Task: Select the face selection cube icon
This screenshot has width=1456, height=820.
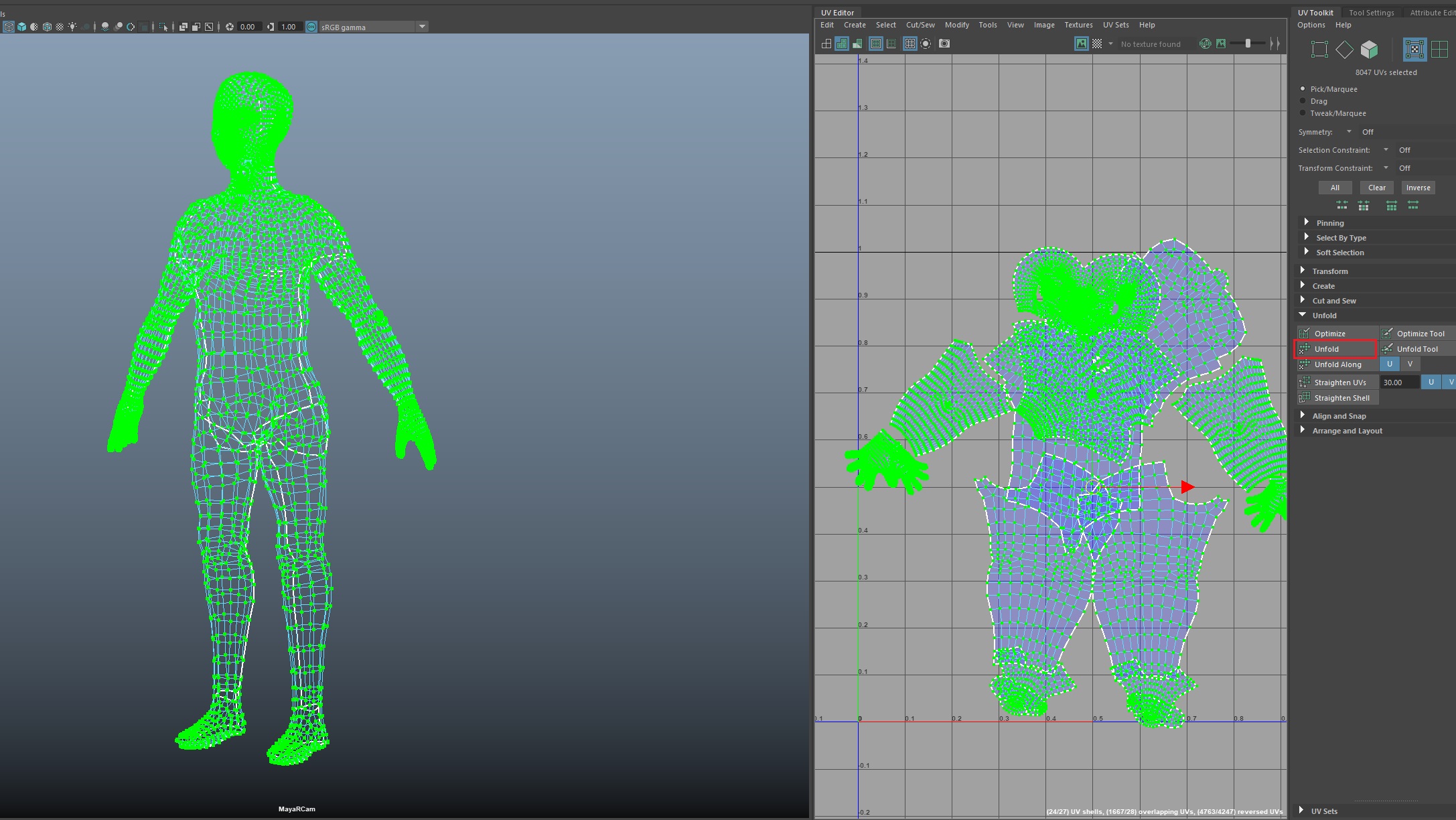Action: point(1370,50)
